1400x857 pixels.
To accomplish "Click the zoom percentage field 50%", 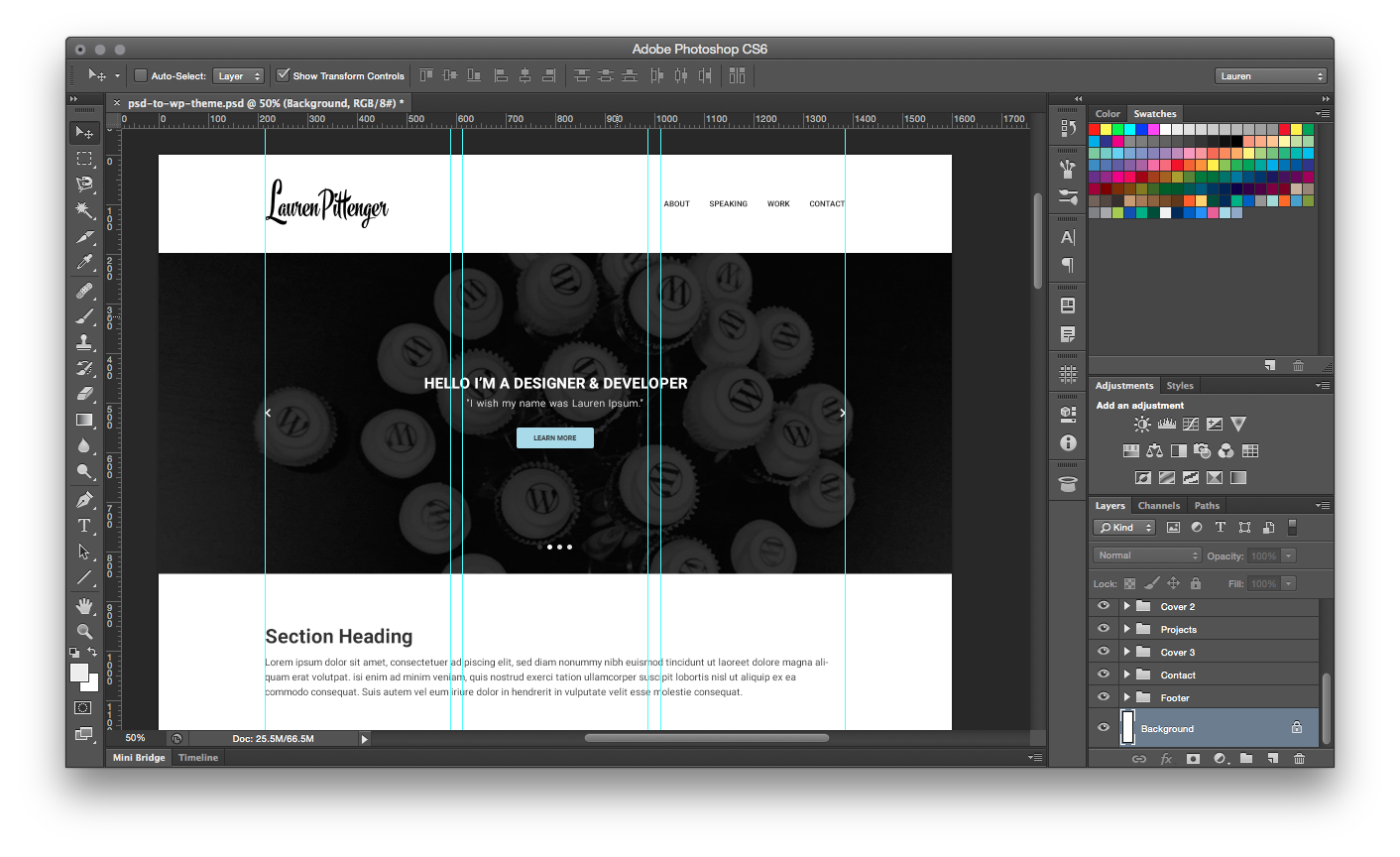I will [x=136, y=738].
